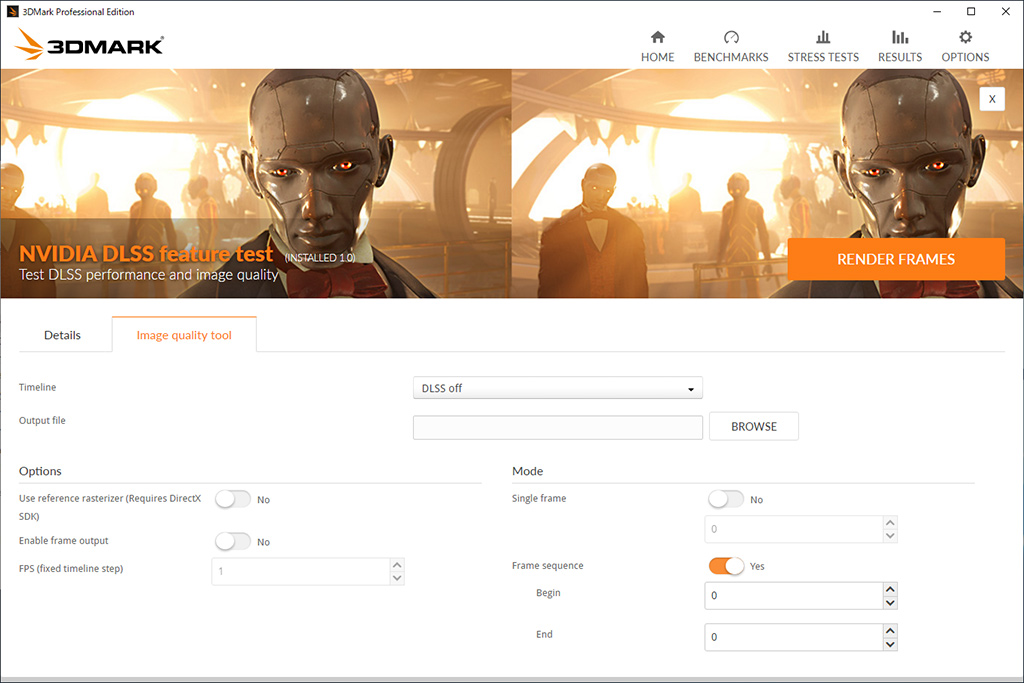Maximize the 3DMark window

[971, 12]
